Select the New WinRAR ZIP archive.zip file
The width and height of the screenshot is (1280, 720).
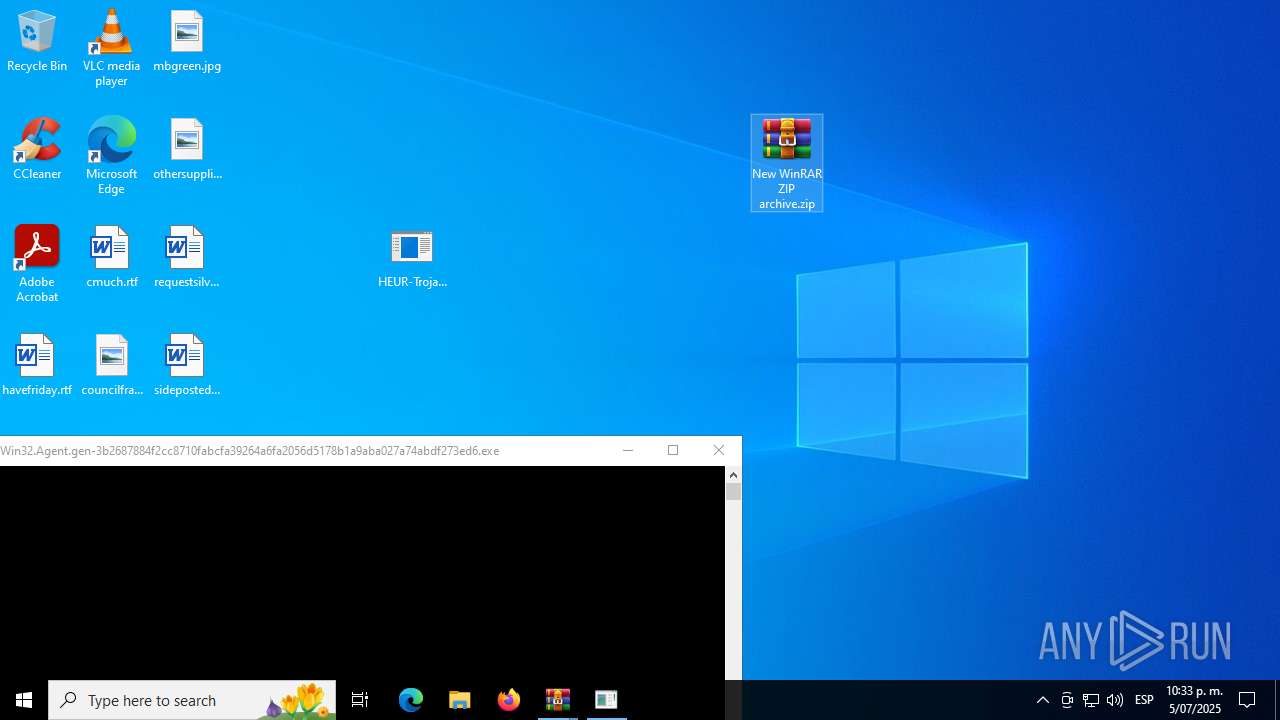787,163
